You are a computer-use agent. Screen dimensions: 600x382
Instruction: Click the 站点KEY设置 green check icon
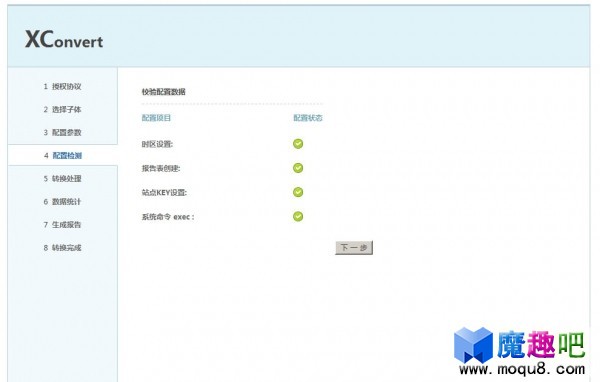(298, 192)
